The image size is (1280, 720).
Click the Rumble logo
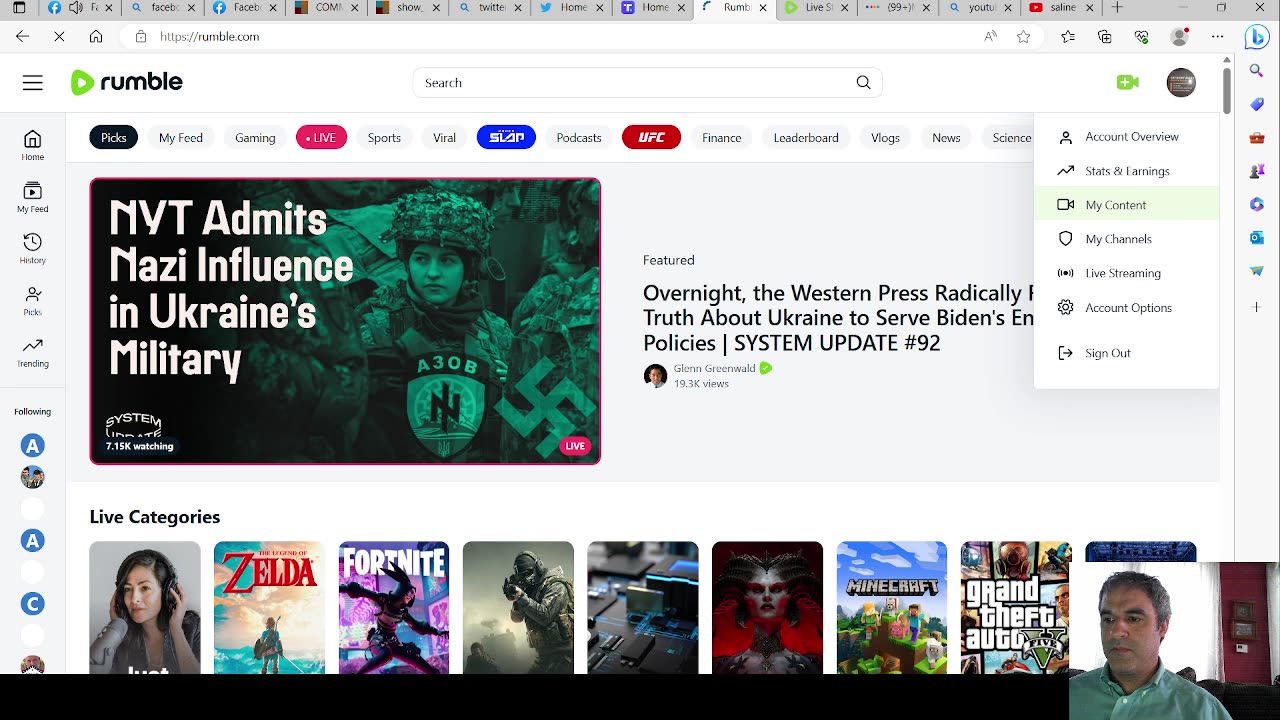click(x=127, y=82)
